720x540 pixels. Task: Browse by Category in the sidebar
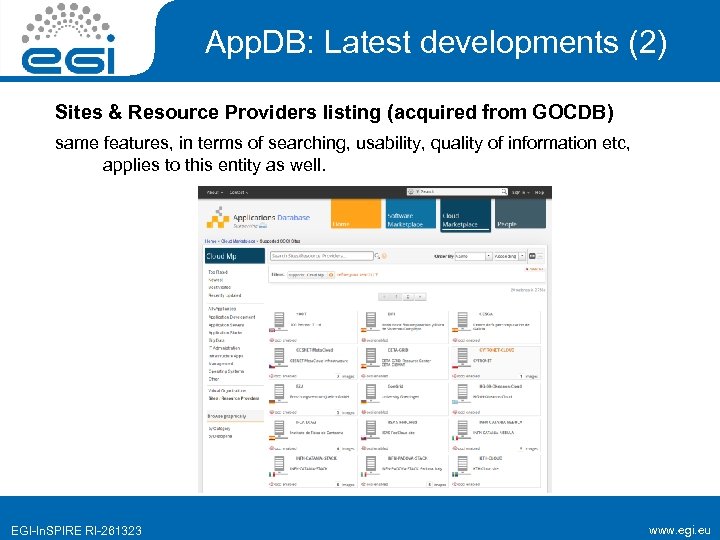[219, 428]
